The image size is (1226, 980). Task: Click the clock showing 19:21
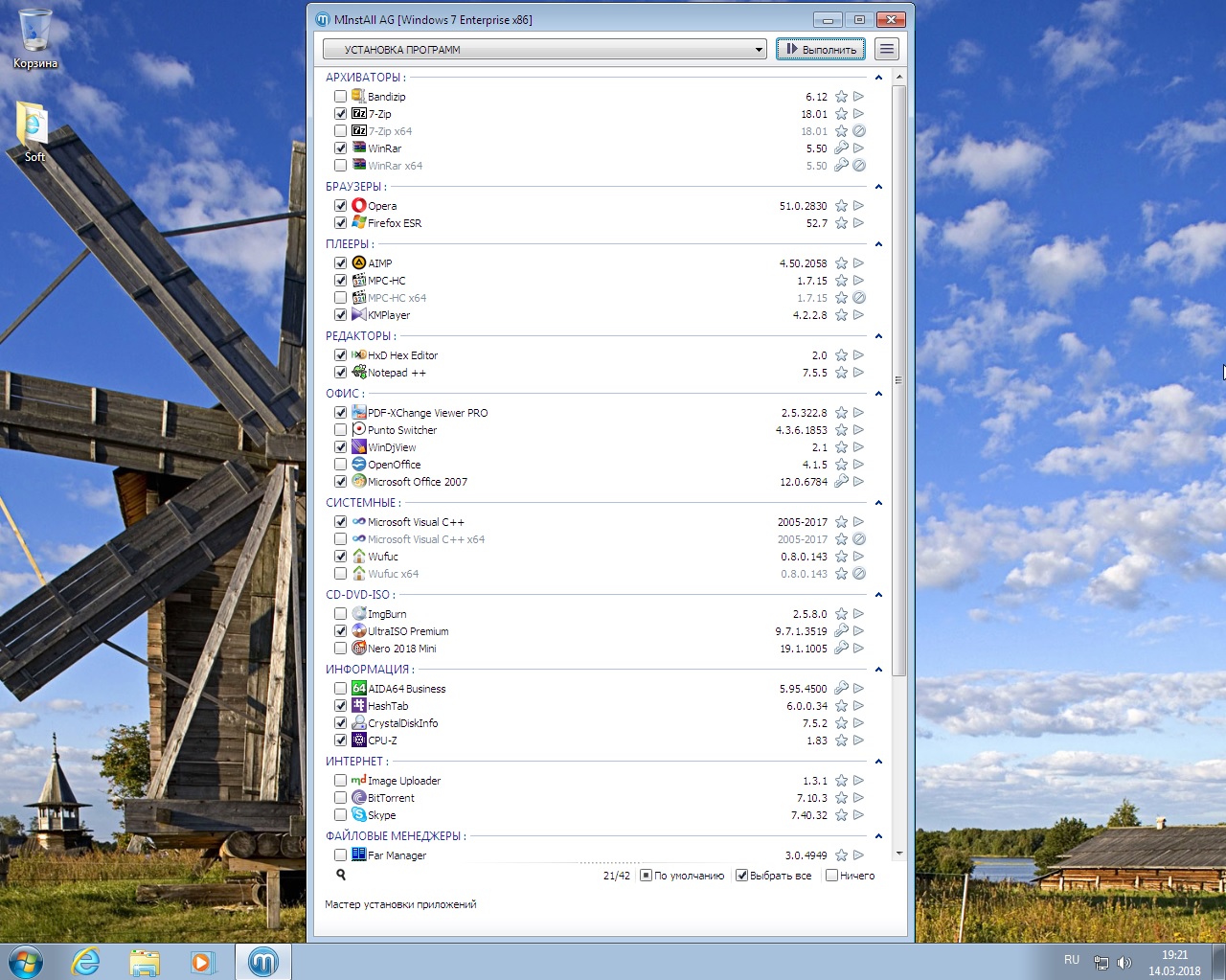(1174, 955)
